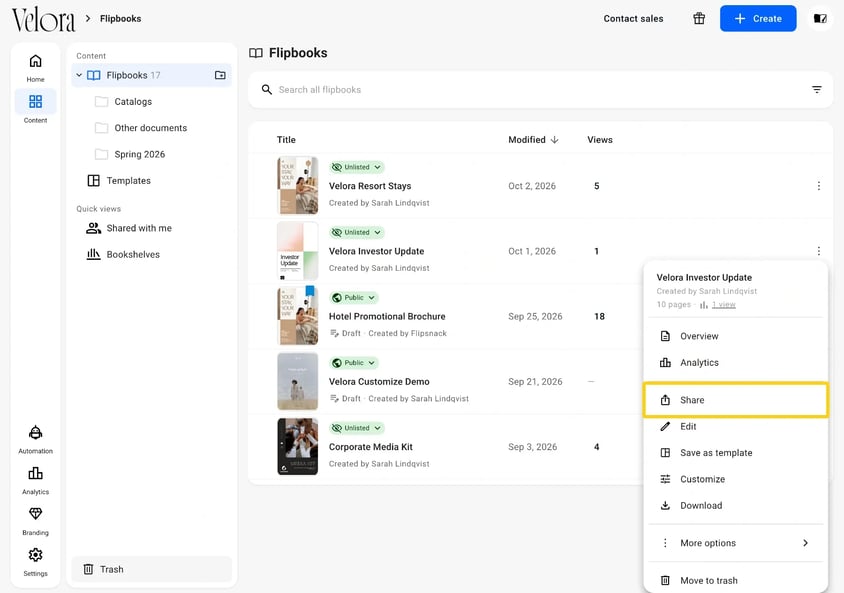Image resolution: width=844 pixels, height=593 pixels.
Task: Open Unlisted dropdown for Corporate Media Kit
Action: [x=356, y=428]
